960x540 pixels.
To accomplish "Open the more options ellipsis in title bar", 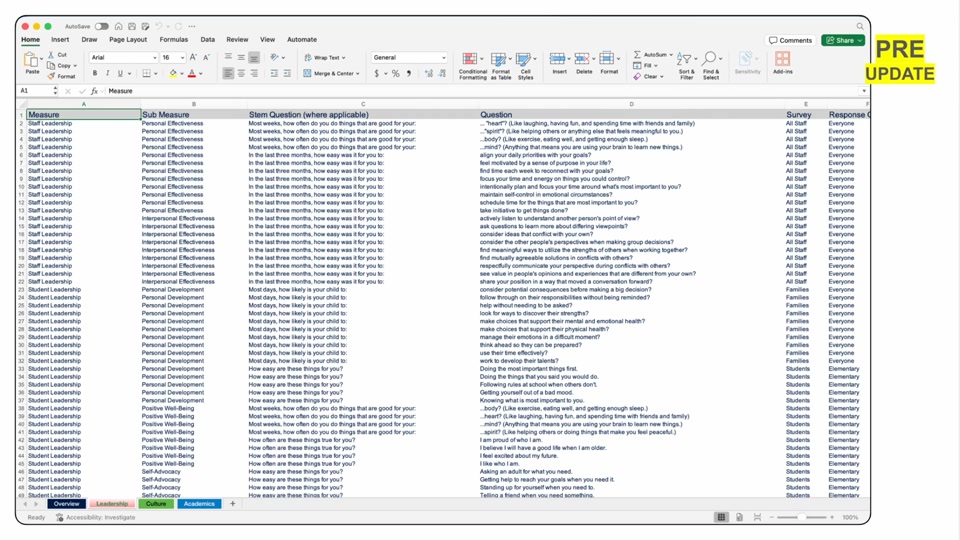I will [x=192, y=26].
